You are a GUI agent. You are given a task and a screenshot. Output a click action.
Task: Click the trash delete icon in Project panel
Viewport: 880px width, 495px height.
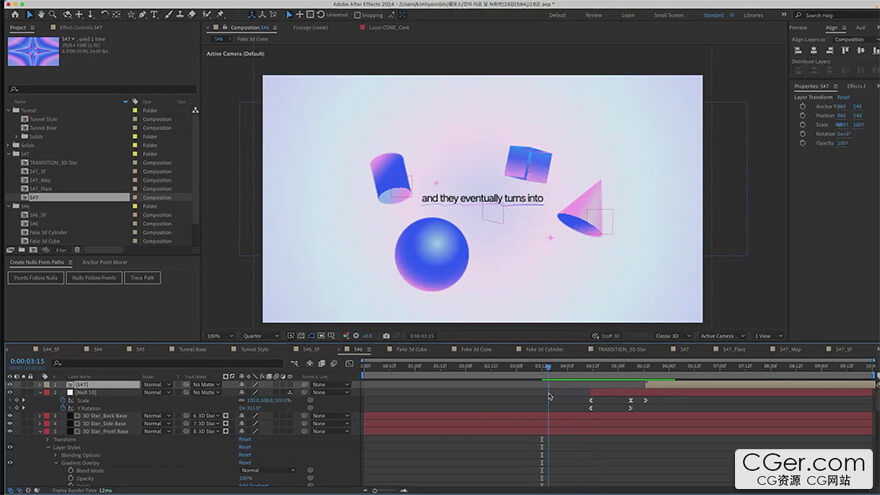coord(77,250)
